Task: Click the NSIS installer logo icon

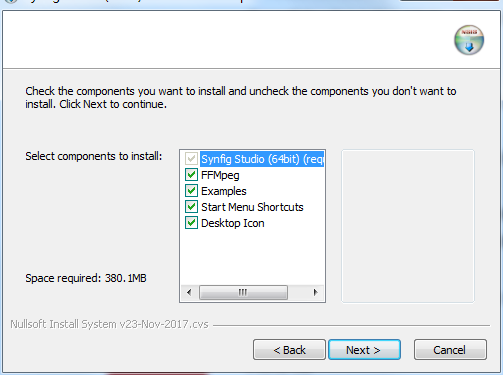Action: coord(469,40)
